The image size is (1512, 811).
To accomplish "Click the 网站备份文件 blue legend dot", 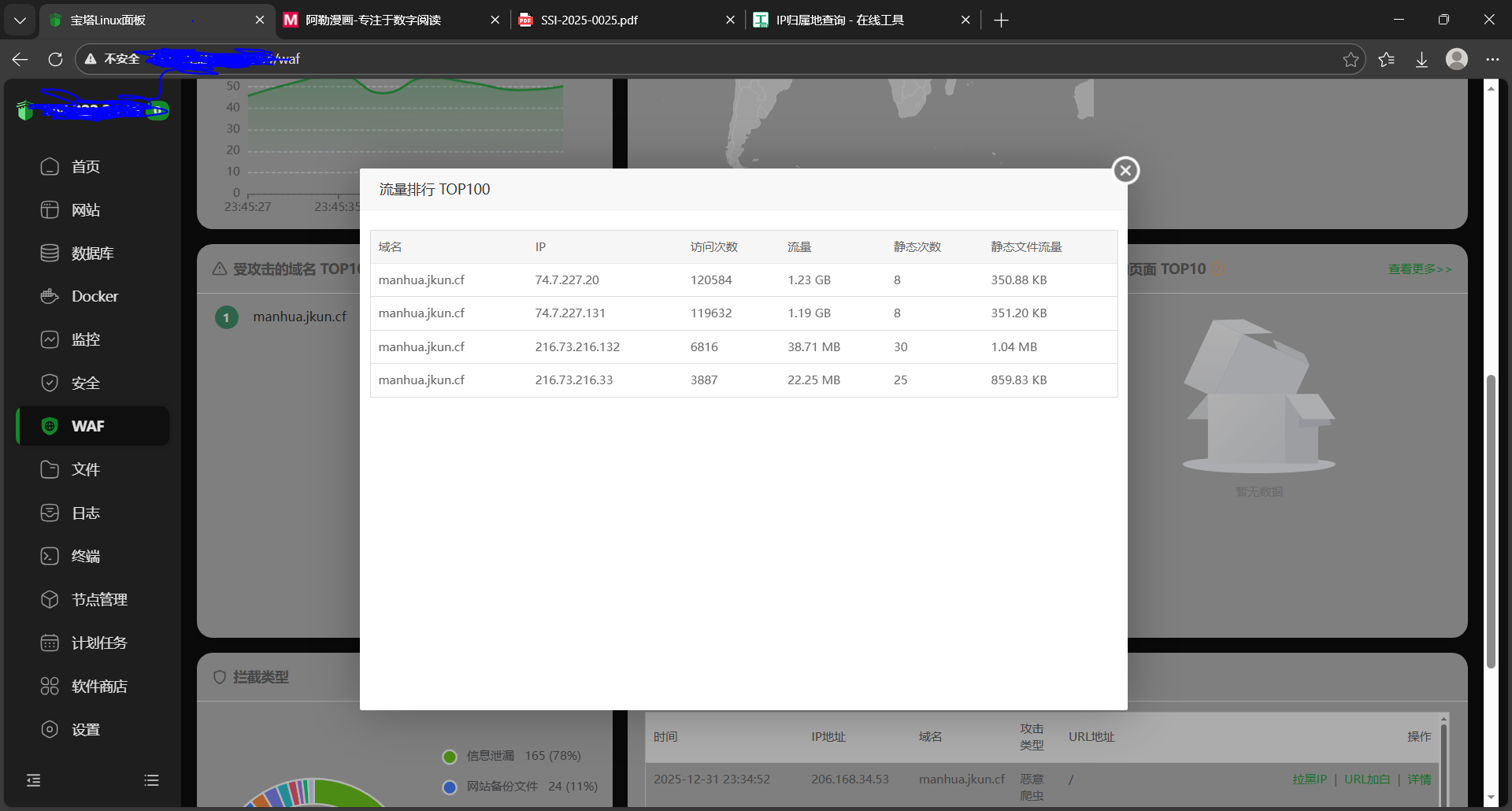I will point(450,787).
